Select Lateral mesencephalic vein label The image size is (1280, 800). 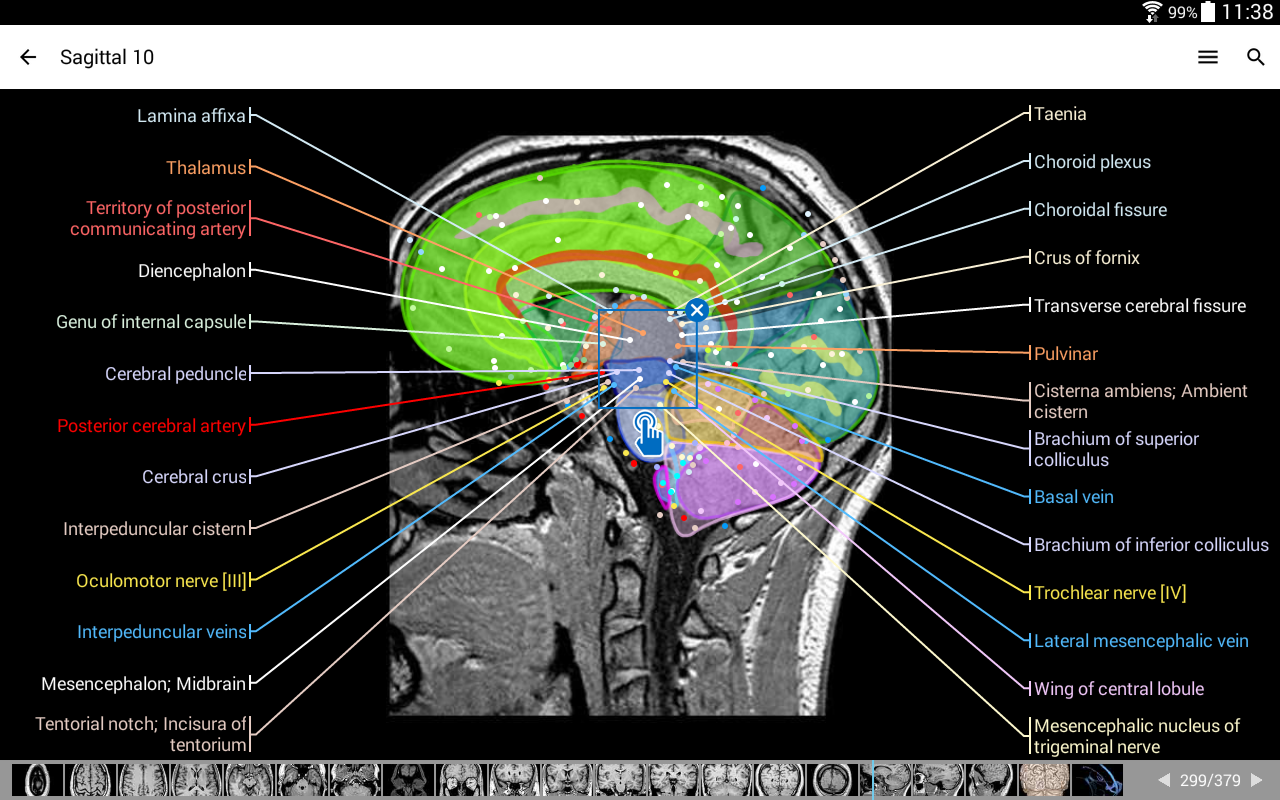tap(1141, 641)
